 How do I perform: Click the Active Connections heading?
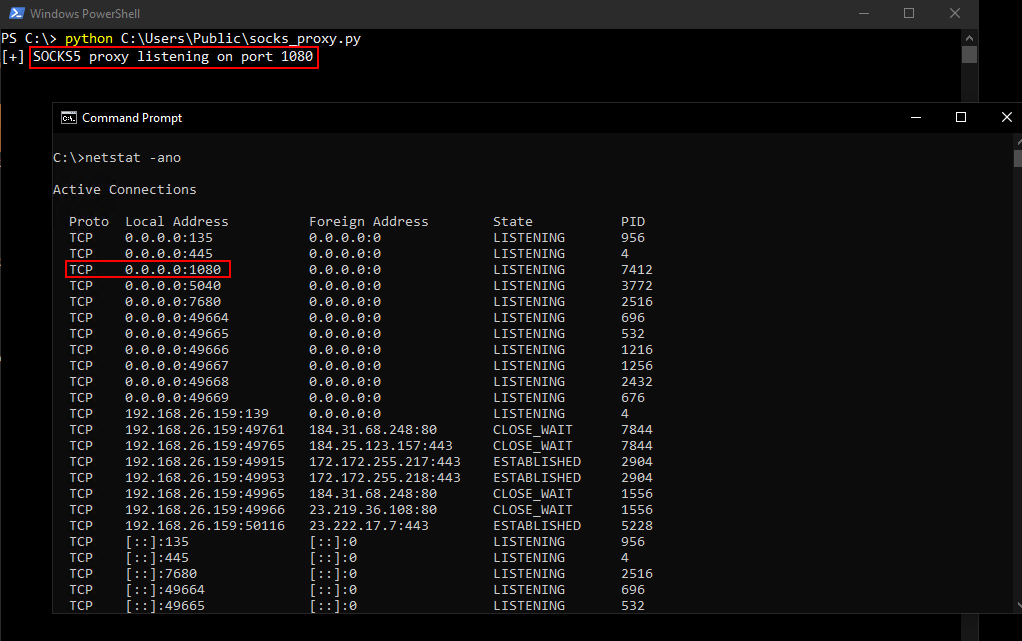pos(124,190)
